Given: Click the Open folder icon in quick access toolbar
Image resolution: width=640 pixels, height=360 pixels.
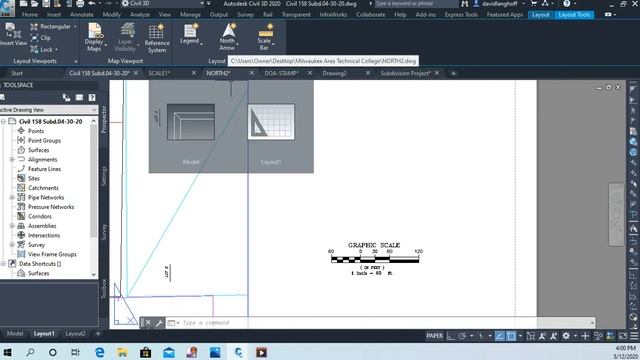Looking at the screenshot, I should click(x=35, y=4).
